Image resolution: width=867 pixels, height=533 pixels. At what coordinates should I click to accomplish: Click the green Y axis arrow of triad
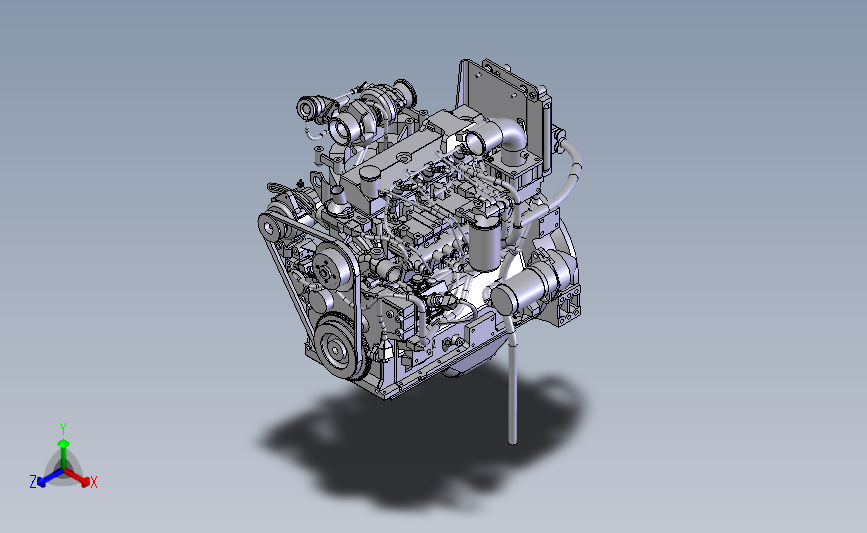(x=64, y=454)
